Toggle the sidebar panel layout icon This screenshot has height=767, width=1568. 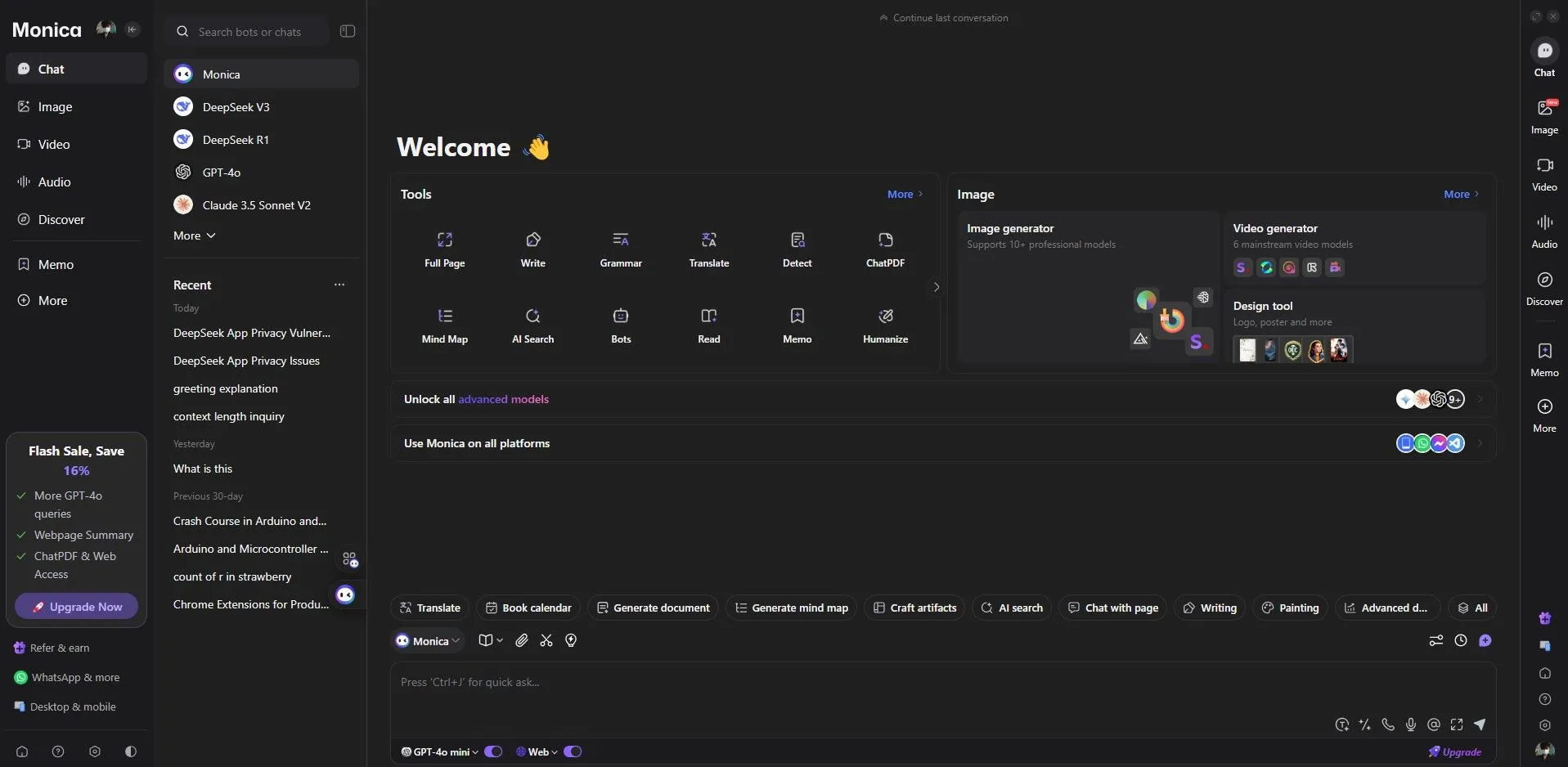pos(348,31)
